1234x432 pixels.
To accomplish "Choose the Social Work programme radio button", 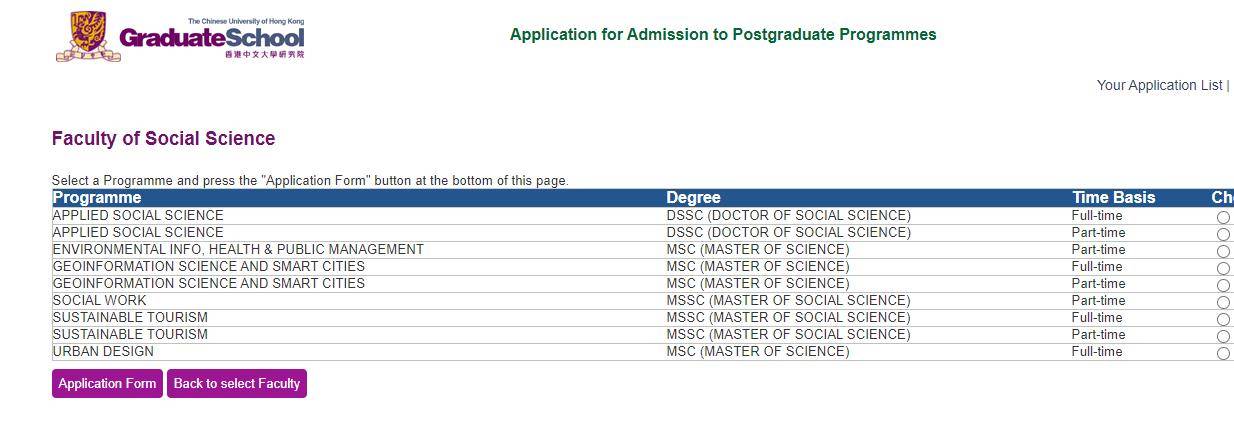I will [x=1223, y=302].
